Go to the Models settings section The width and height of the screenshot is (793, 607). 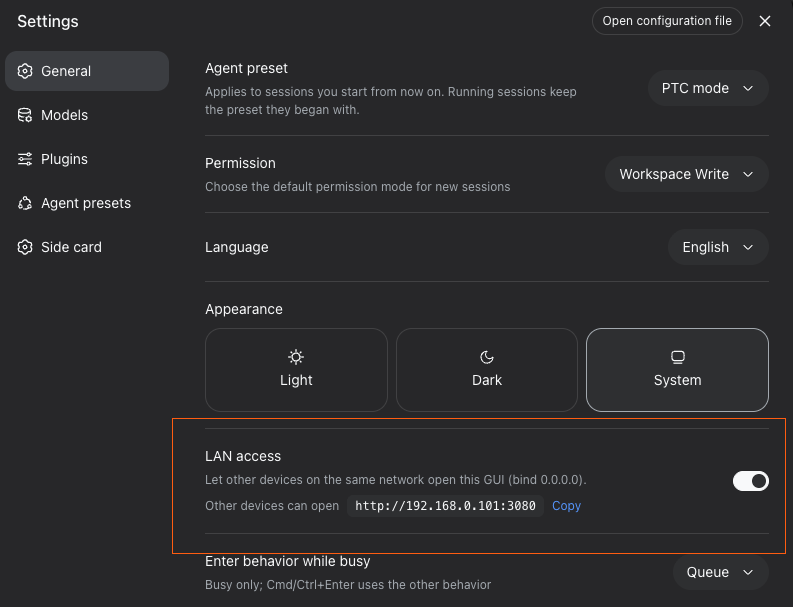[87, 115]
